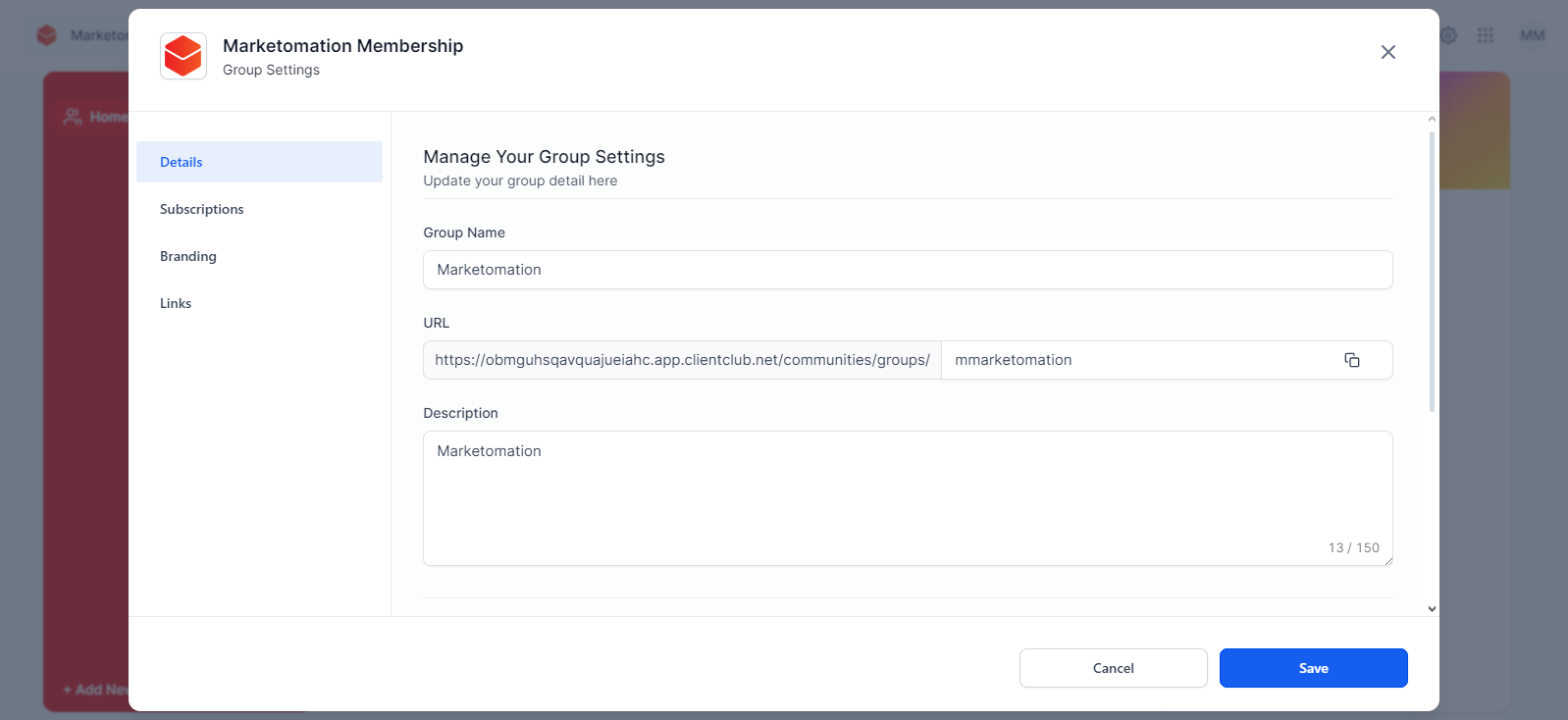Click the settings scrollbar thumb

[x=1432, y=270]
